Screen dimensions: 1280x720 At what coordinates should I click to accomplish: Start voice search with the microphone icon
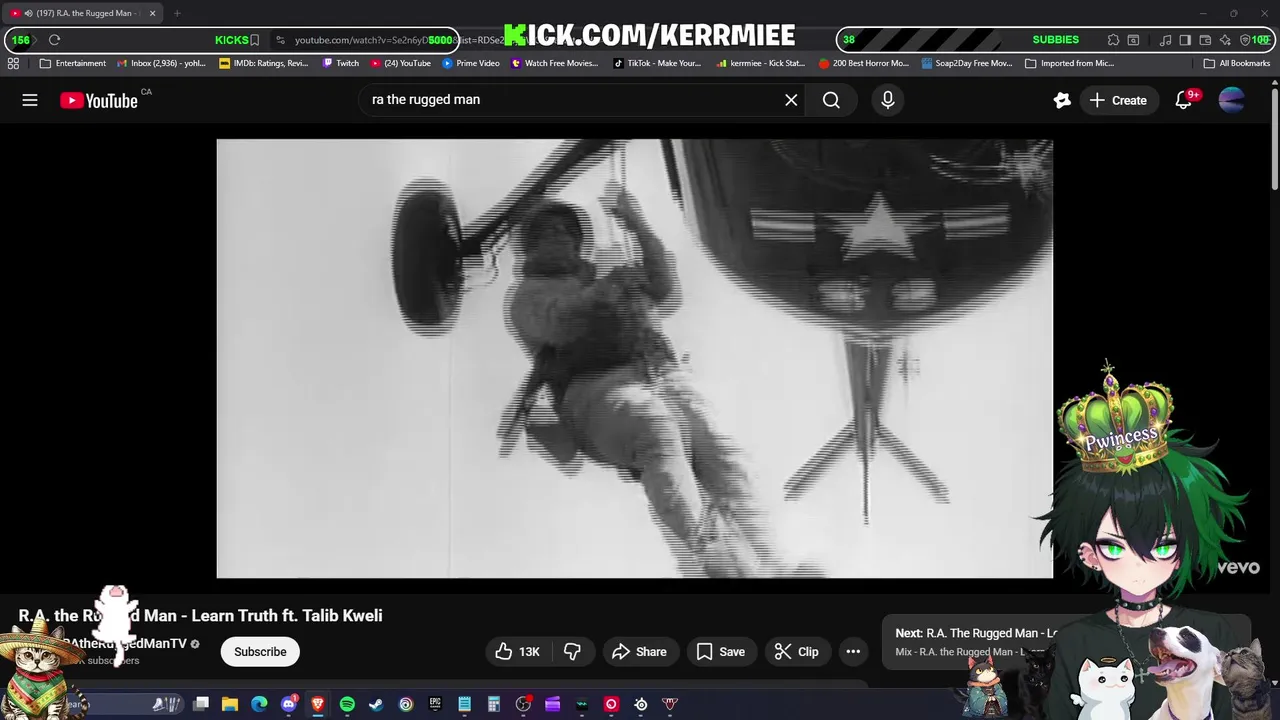tap(888, 100)
